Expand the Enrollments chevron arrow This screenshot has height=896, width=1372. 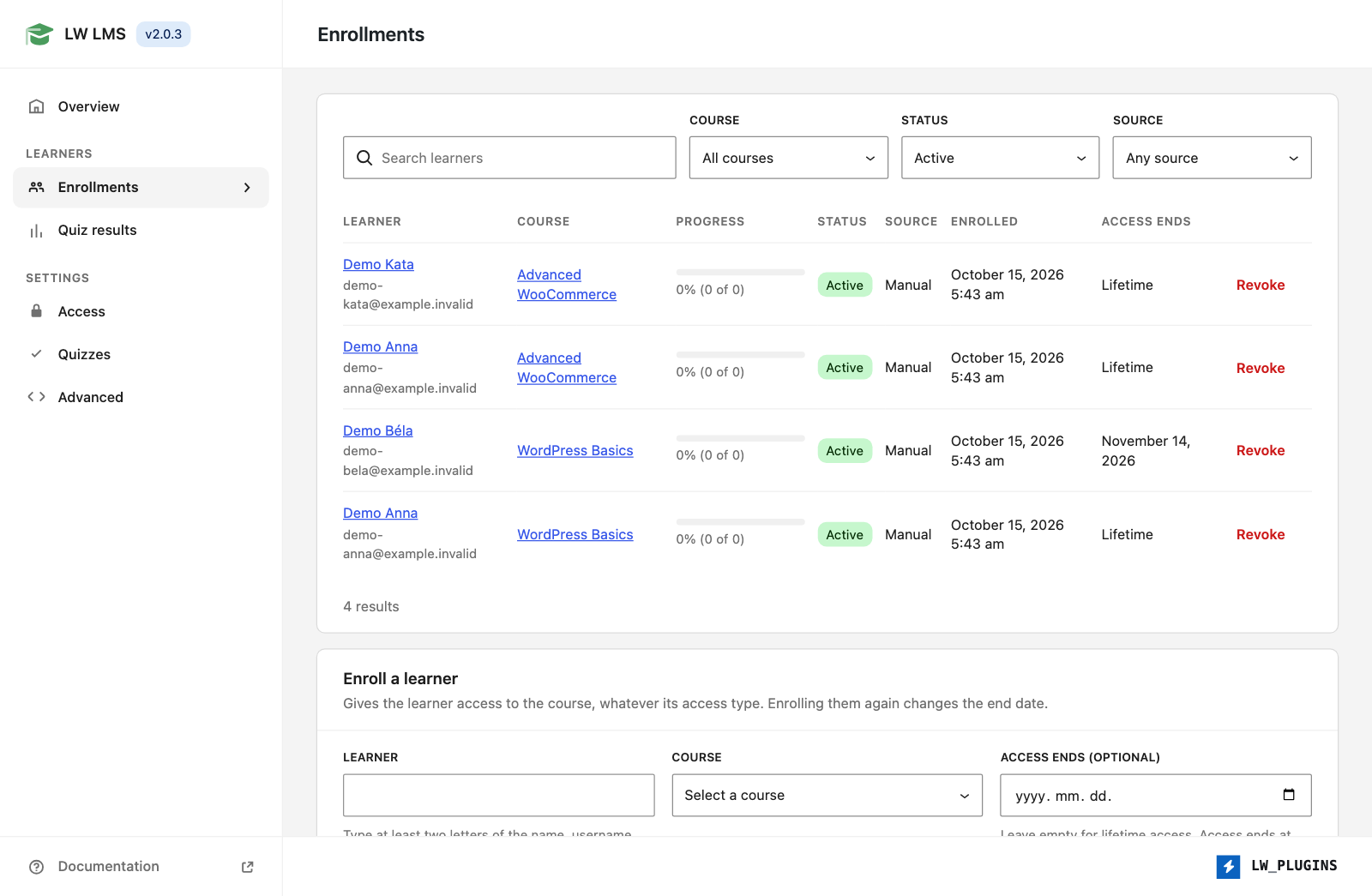tap(247, 187)
